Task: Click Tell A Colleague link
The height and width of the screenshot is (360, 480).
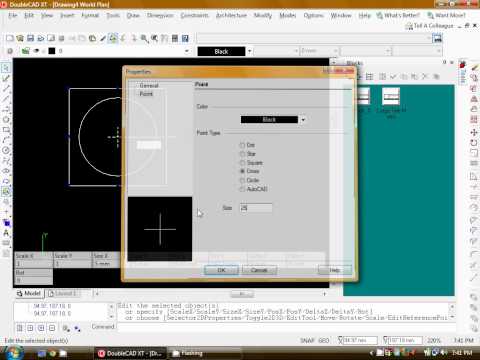Action: click(429, 26)
